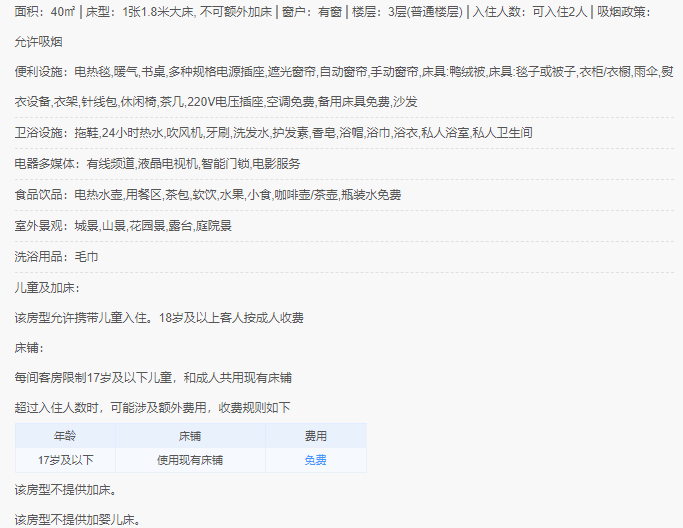Click the 有线频道 text

111,163
